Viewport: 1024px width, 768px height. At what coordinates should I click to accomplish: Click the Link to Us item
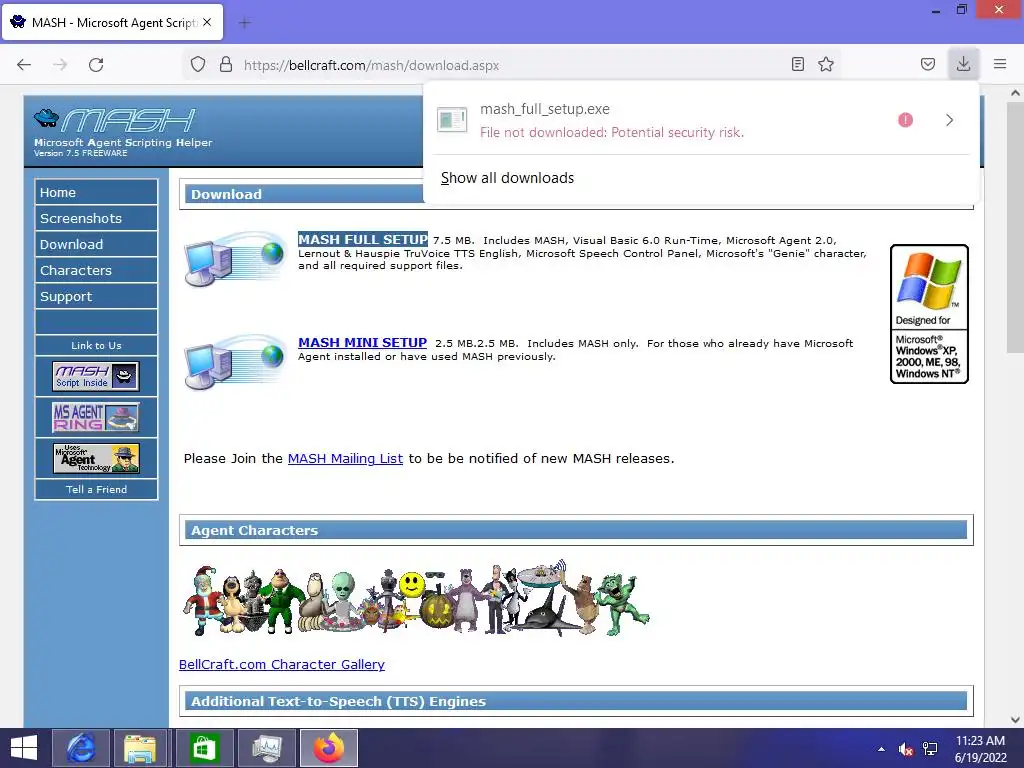[x=96, y=345]
